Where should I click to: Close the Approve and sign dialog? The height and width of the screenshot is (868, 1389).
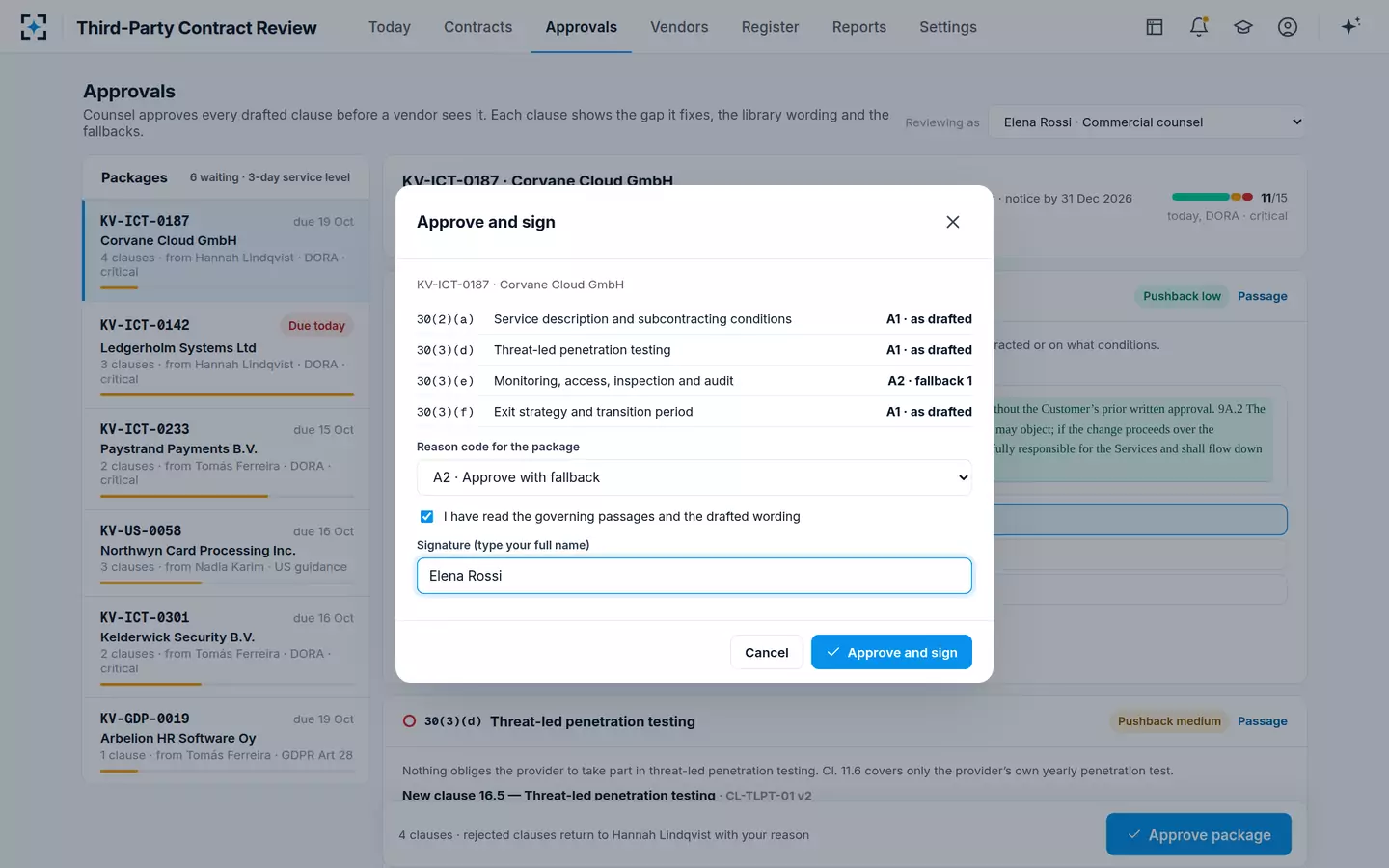click(953, 222)
